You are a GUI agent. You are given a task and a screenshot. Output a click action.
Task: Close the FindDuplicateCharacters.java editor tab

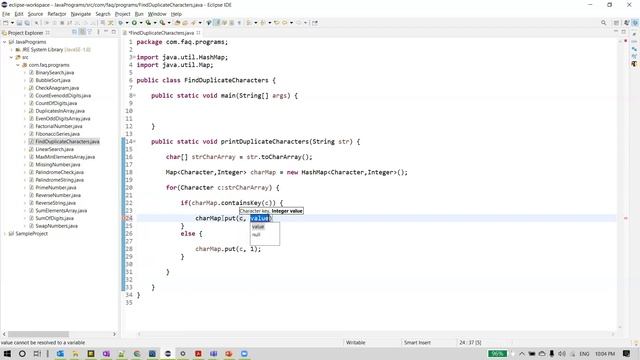(x=198, y=33)
